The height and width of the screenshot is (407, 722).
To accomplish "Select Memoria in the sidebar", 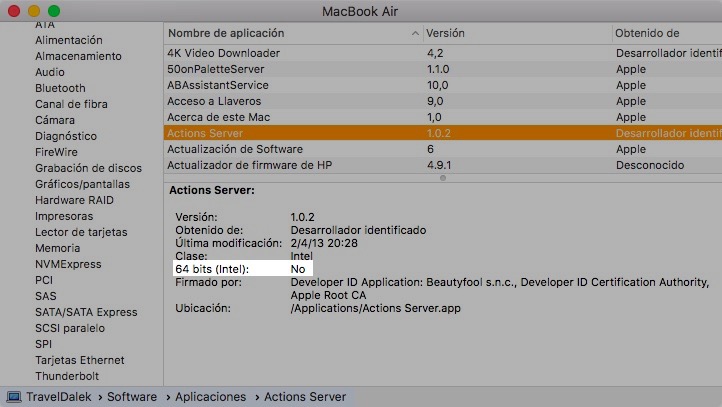I will click(58, 248).
